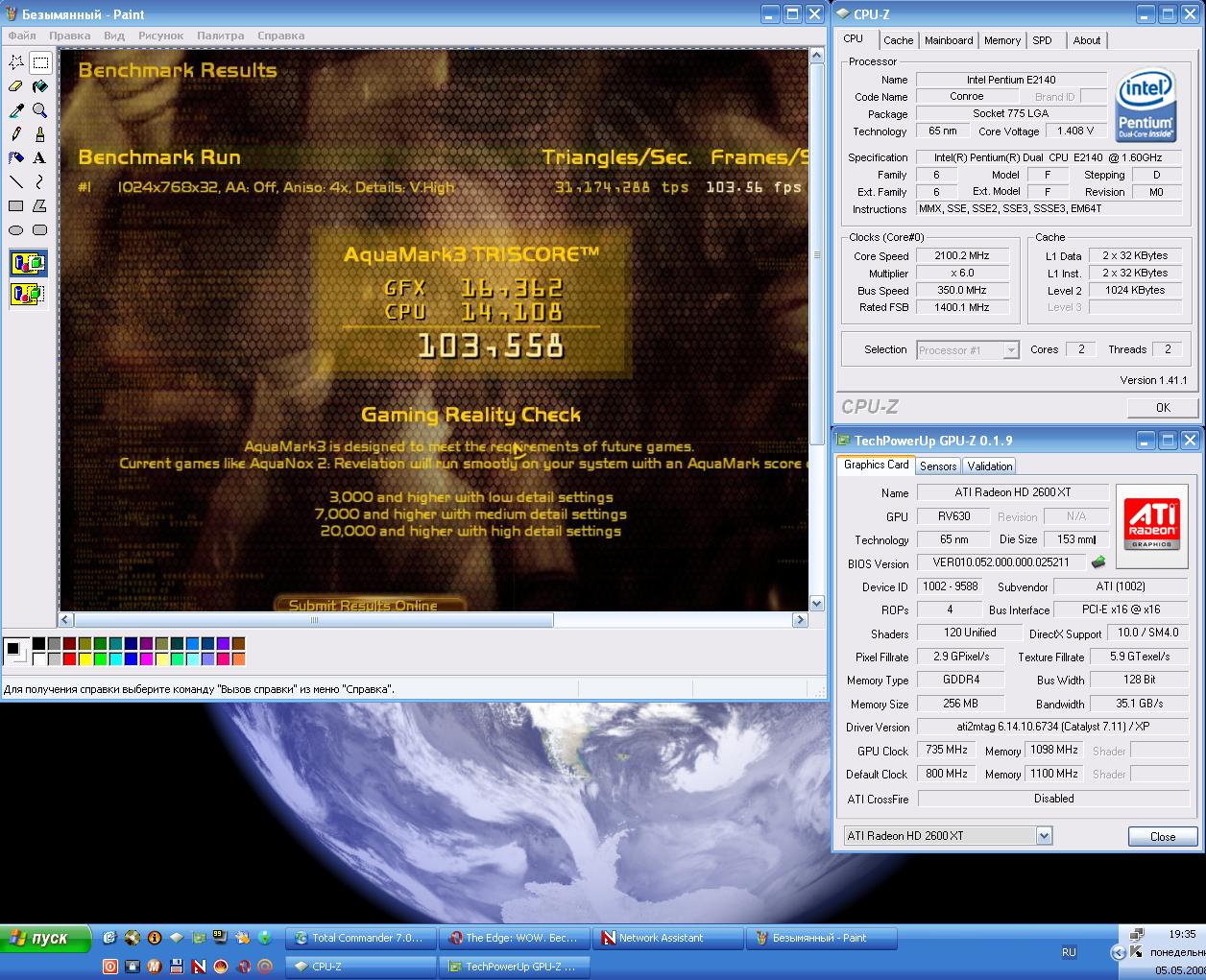The height and width of the screenshot is (980, 1206).
Task: Open the Selection Processor #1 dropdown
Action: click(x=1010, y=350)
